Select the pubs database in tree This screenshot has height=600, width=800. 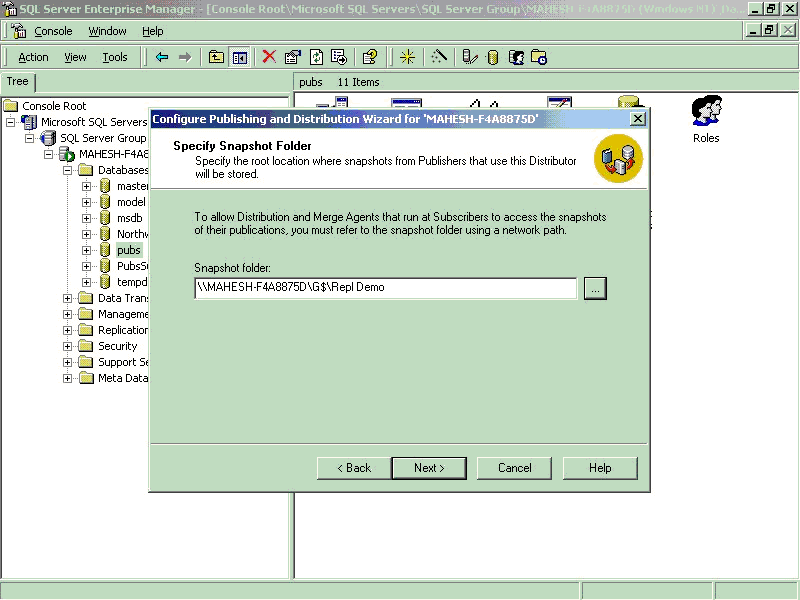click(129, 250)
